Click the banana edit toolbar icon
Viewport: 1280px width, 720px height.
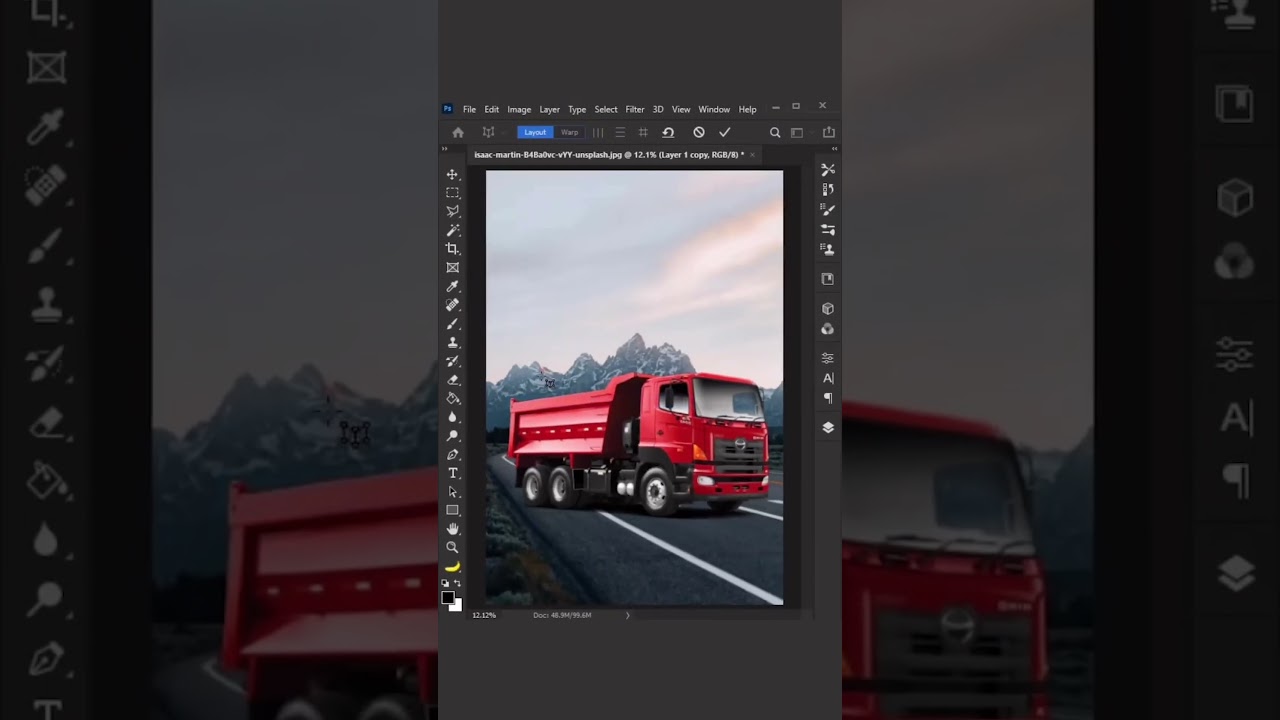click(452, 566)
